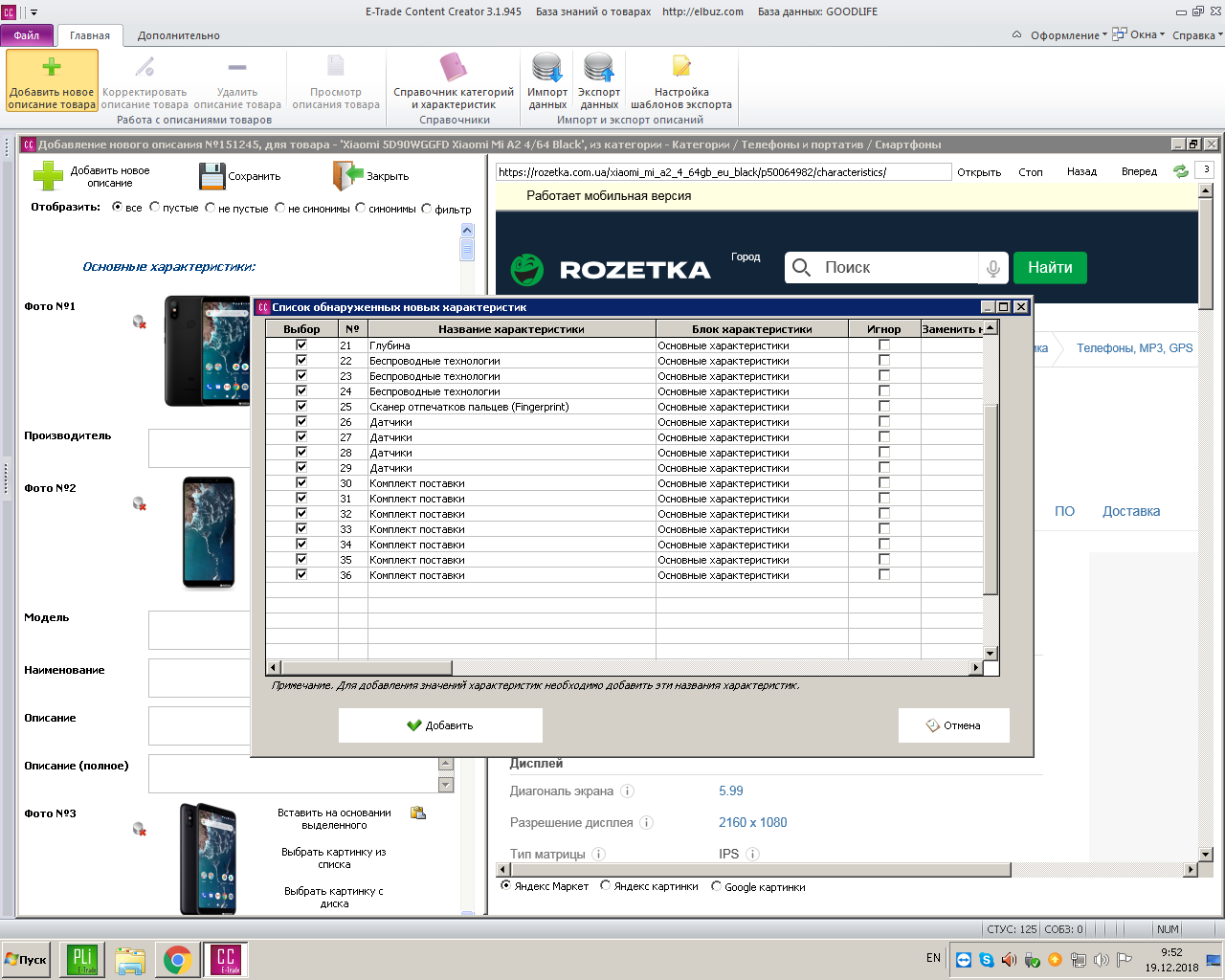Click info icon next to Разрешение дисплея
The width and height of the screenshot is (1225, 980).
(x=647, y=823)
